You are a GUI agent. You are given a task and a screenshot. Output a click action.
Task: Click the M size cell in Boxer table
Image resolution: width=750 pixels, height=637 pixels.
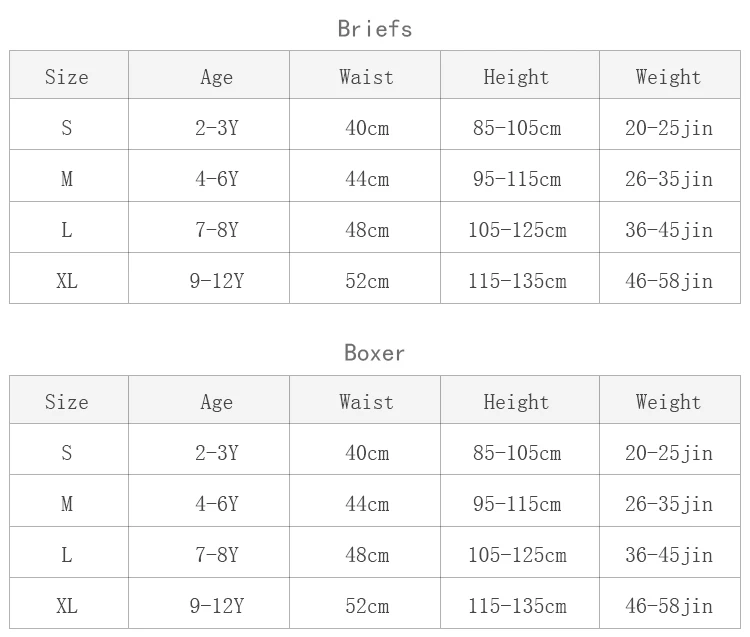[x=69, y=501]
